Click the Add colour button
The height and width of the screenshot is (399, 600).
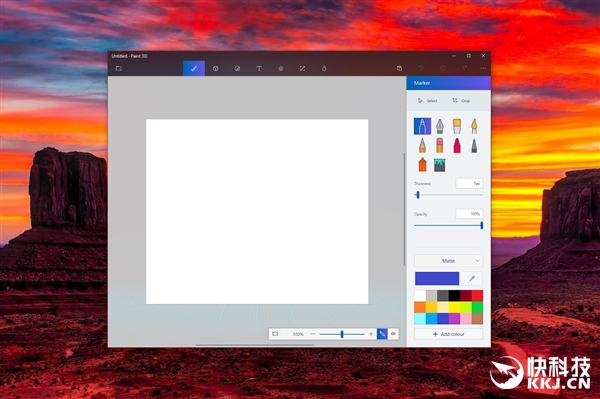click(x=448, y=334)
